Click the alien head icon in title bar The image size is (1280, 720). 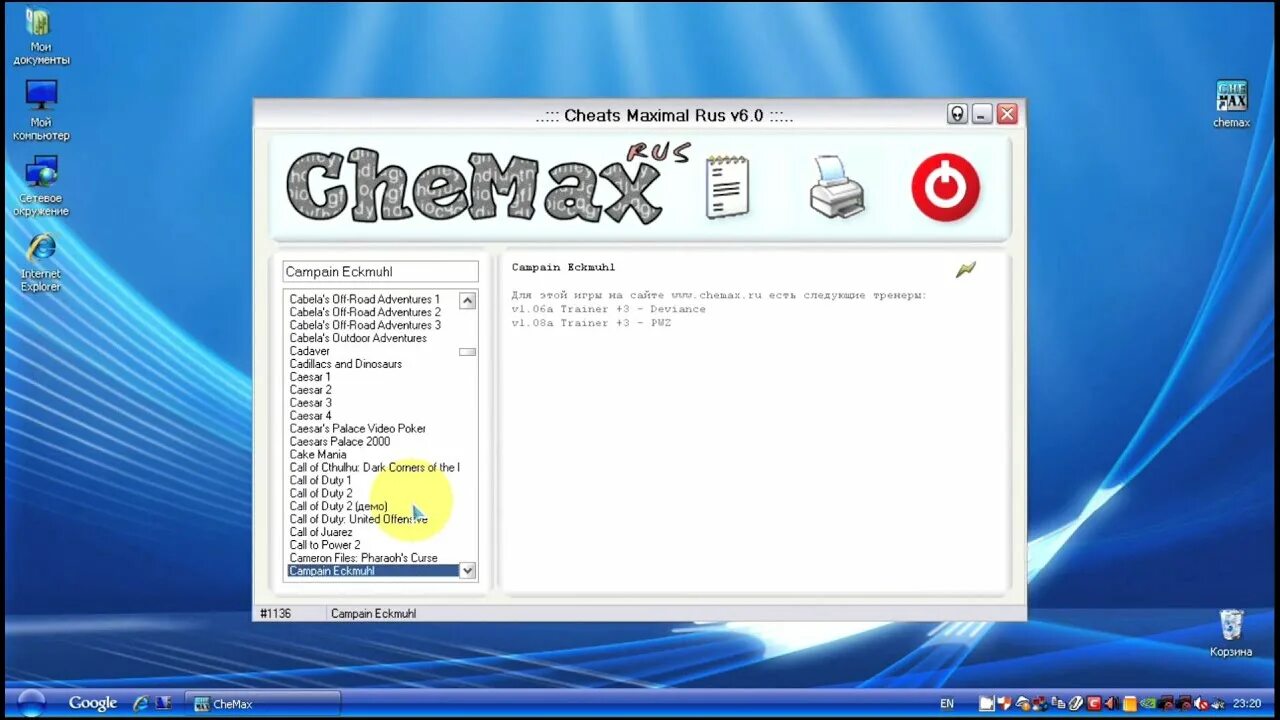pos(957,114)
